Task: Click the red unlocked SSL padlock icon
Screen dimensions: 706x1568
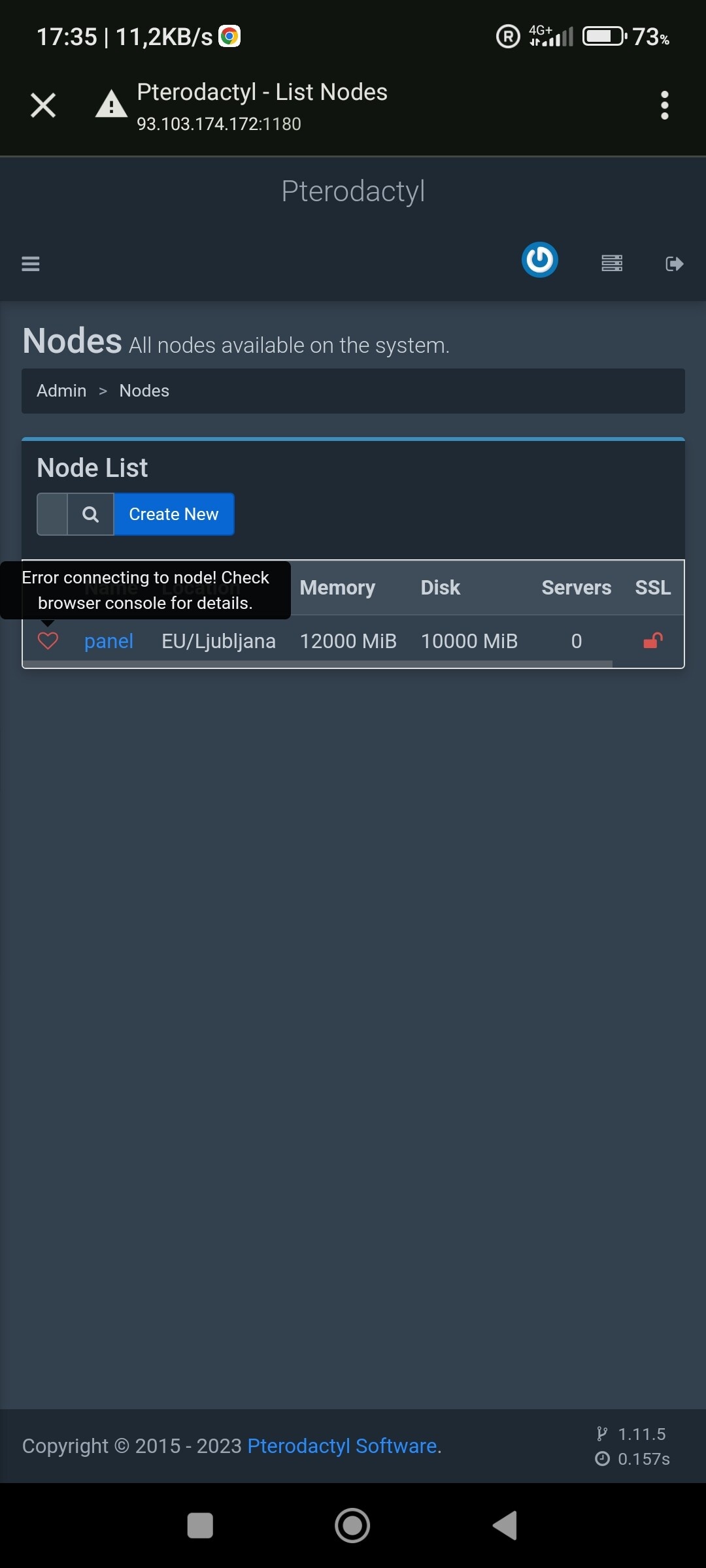Action: [x=653, y=641]
